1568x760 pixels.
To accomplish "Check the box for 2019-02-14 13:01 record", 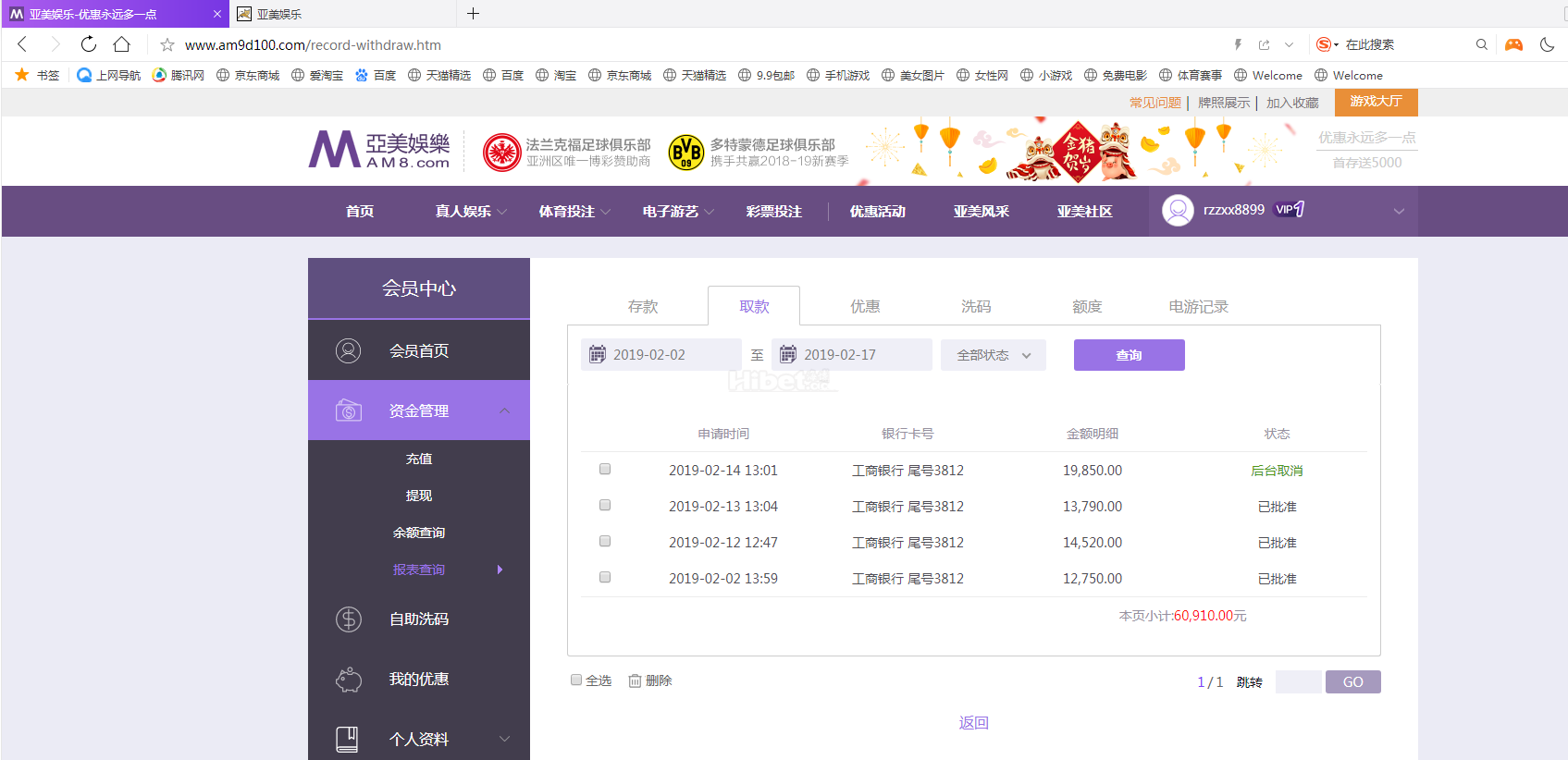I will [x=605, y=470].
